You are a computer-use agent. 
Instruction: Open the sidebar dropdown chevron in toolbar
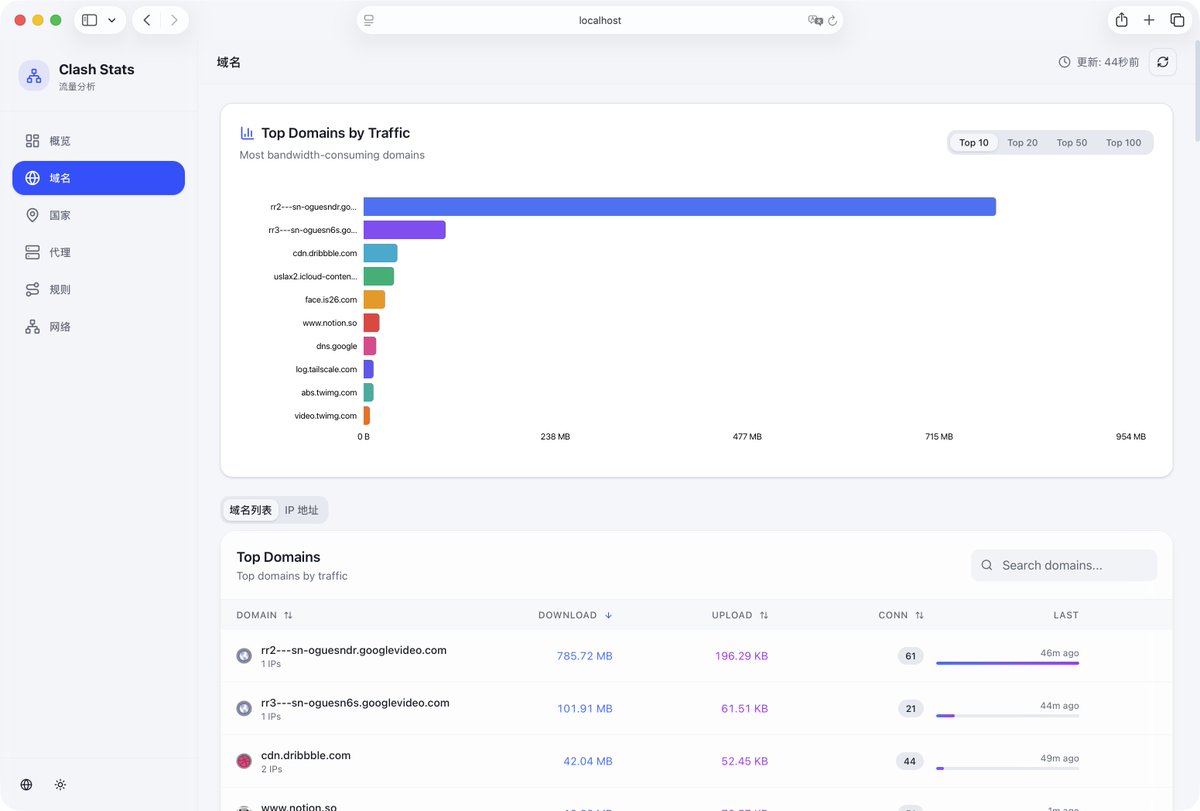pos(111,20)
